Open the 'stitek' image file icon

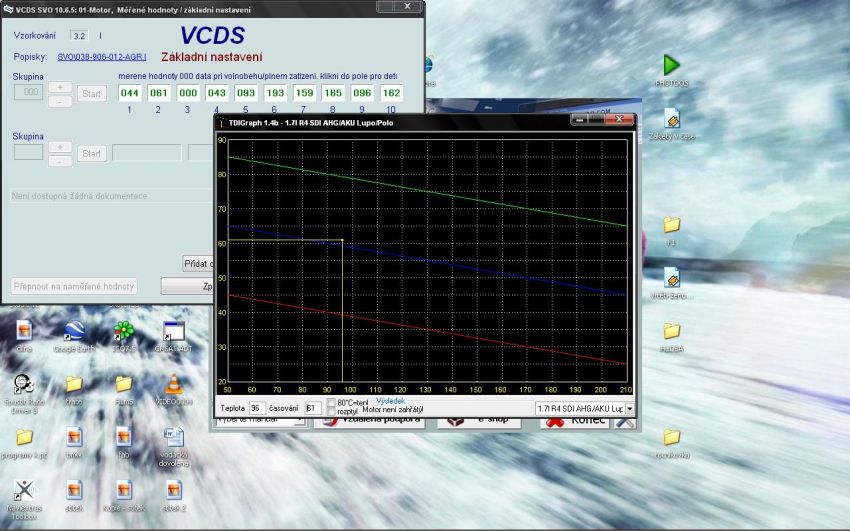tap(74, 490)
